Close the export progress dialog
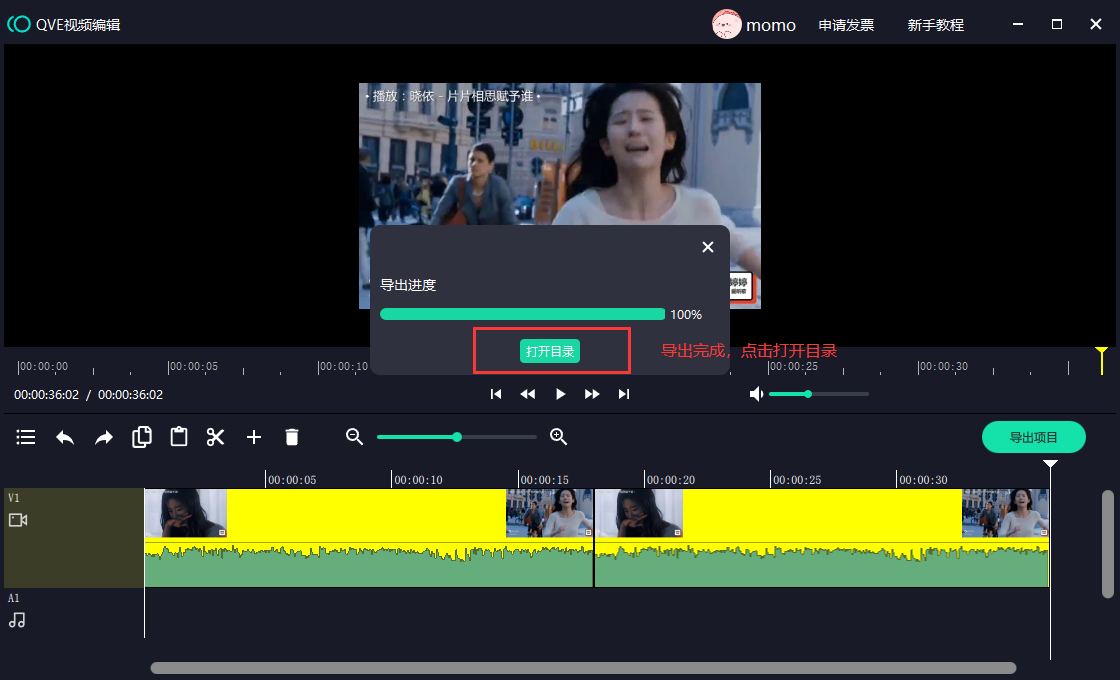1120x680 pixels. click(708, 247)
